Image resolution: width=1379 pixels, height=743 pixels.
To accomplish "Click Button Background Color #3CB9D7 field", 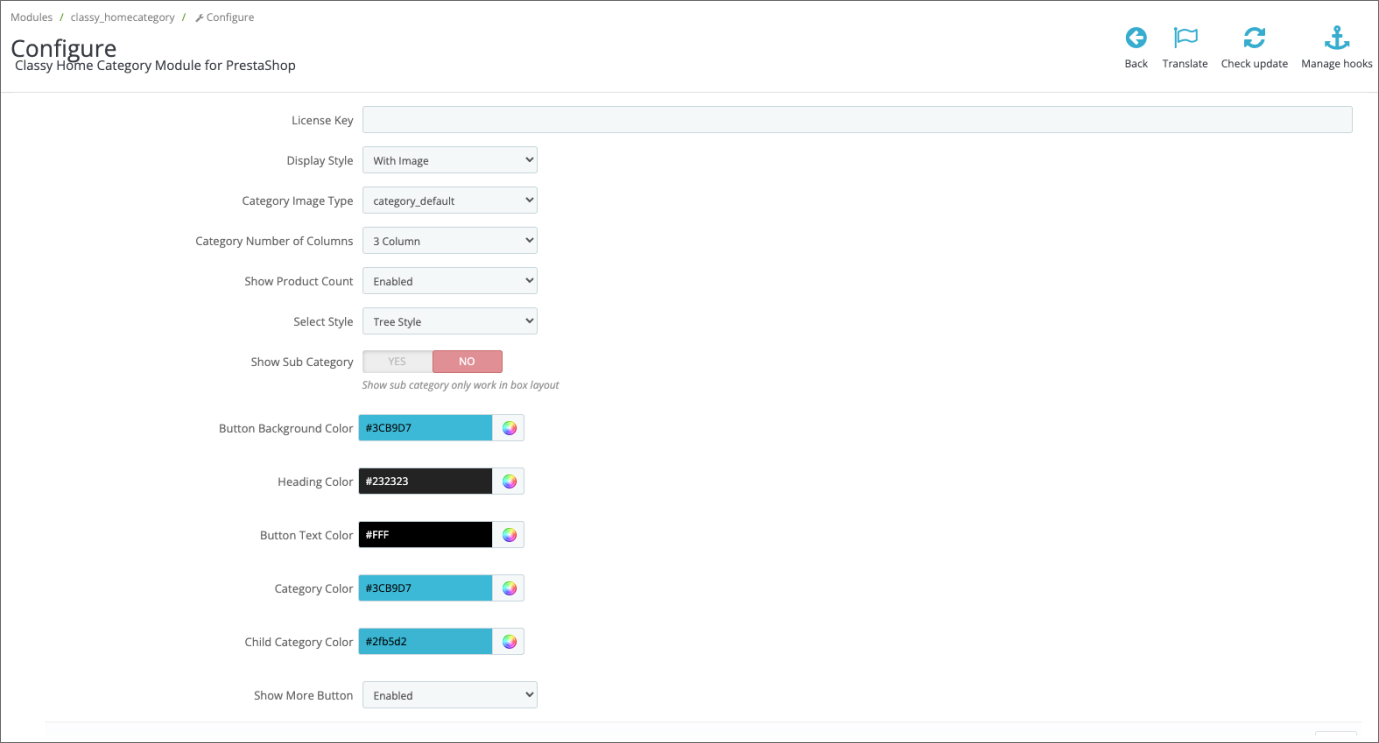I will [x=426, y=428].
